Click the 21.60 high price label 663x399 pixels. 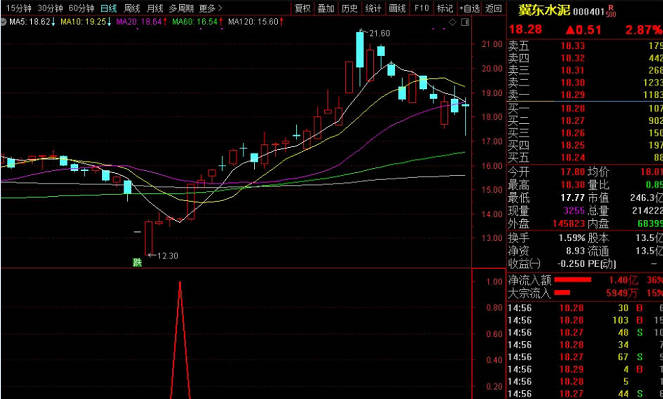[379, 33]
